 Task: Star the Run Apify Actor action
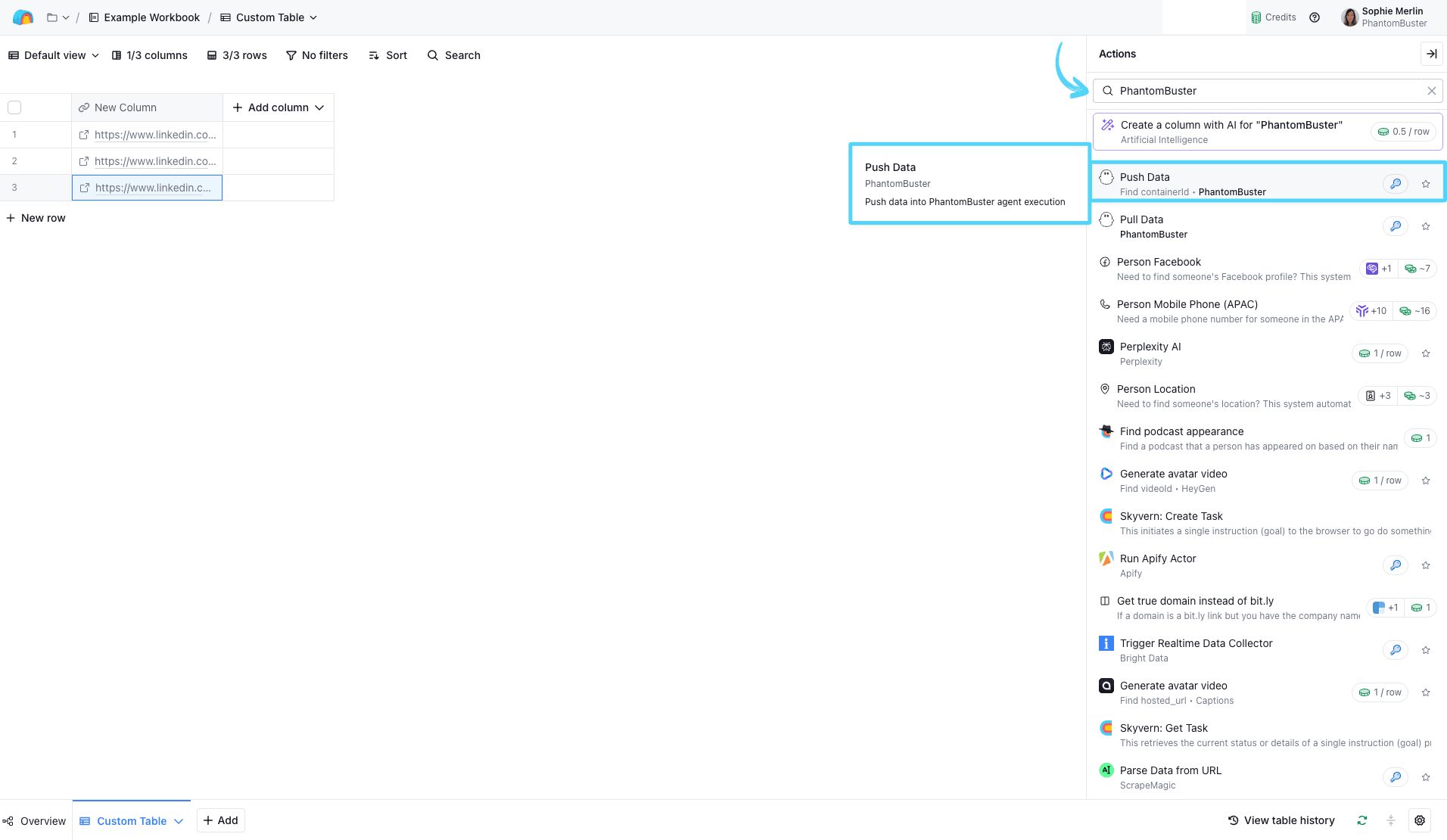pos(1426,565)
